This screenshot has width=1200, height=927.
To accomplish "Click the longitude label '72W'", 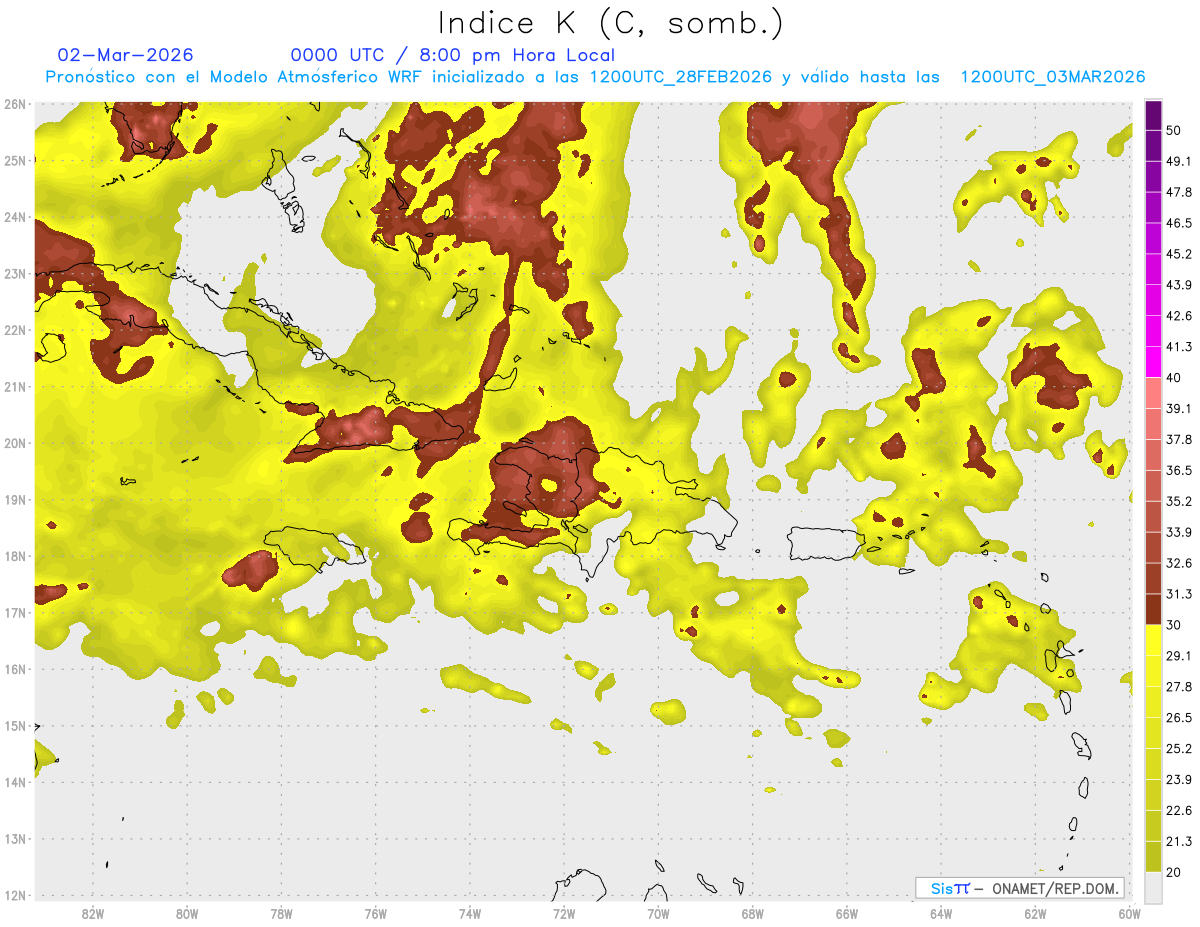I will [564, 914].
